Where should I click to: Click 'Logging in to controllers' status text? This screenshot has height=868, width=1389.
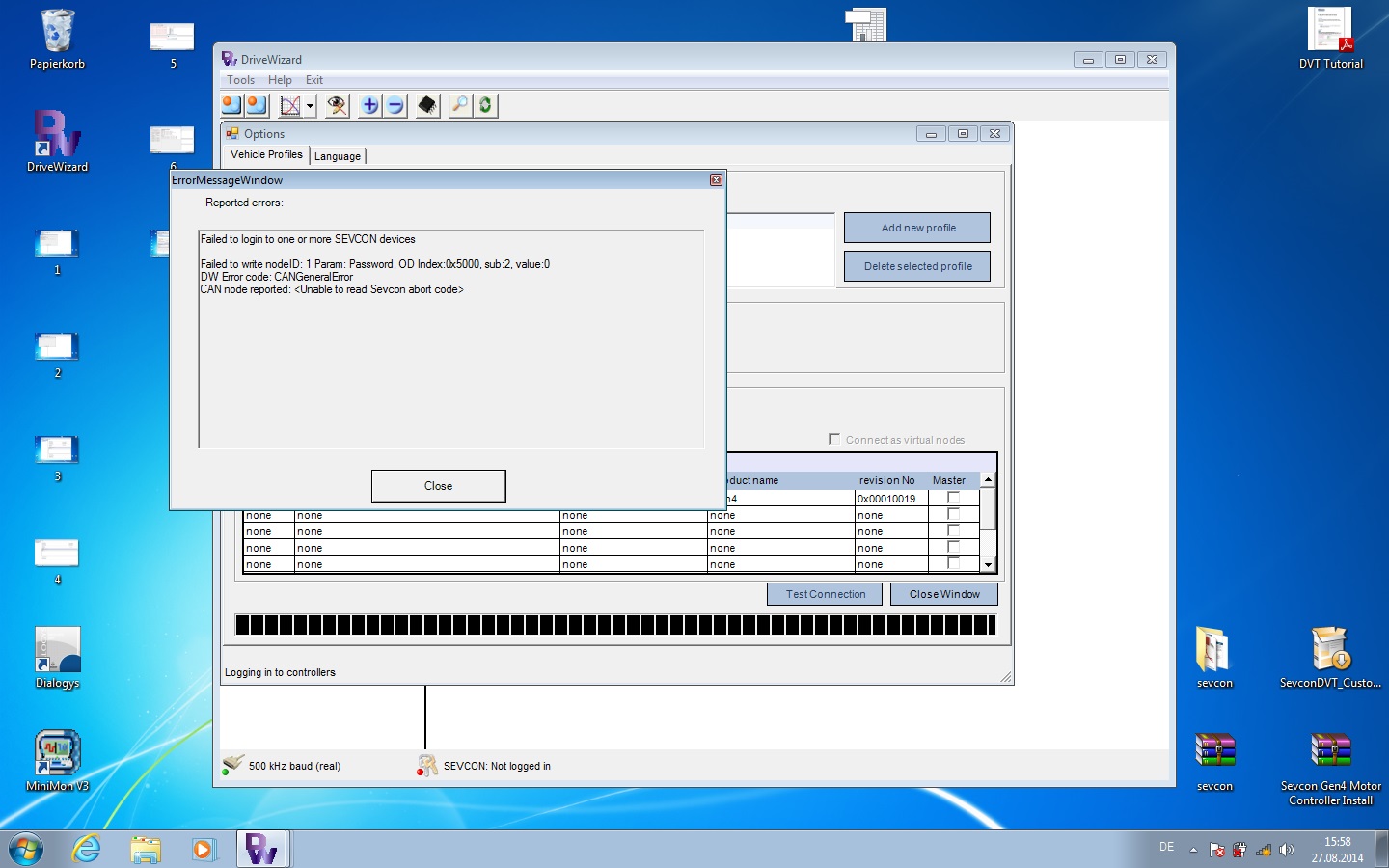point(280,672)
